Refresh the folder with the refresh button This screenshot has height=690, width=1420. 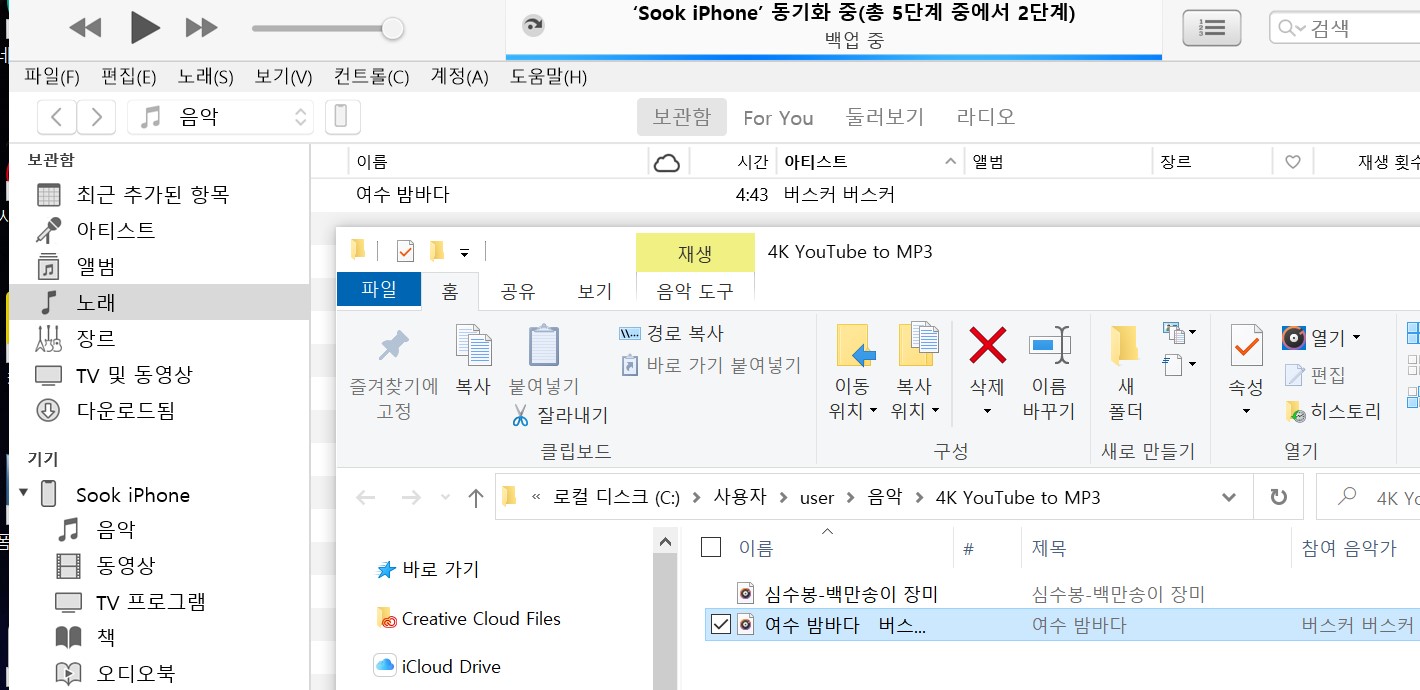[1279, 497]
